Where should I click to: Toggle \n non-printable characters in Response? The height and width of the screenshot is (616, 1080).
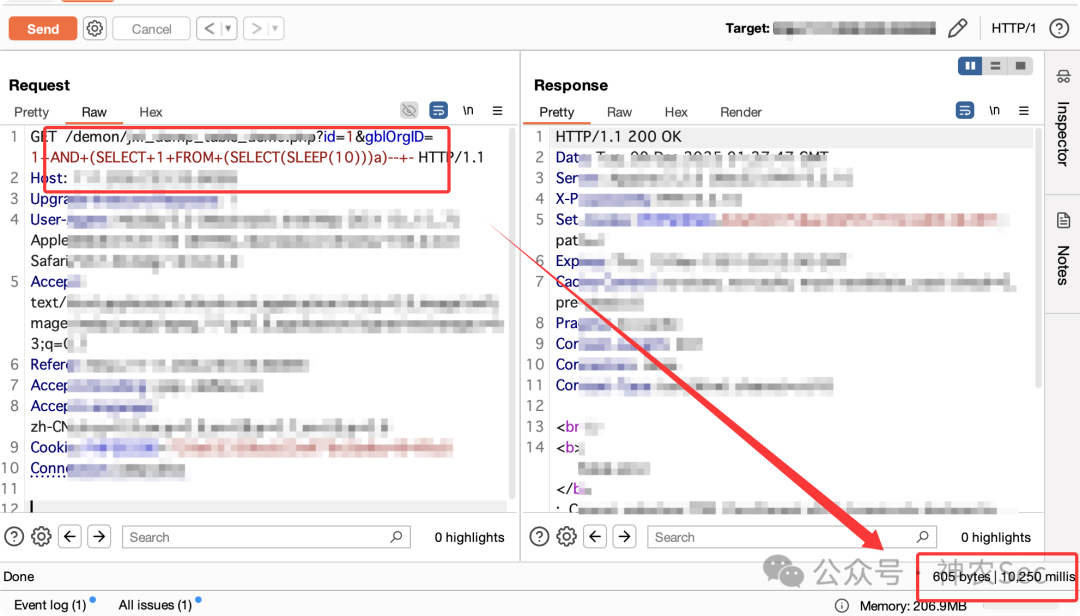[995, 110]
